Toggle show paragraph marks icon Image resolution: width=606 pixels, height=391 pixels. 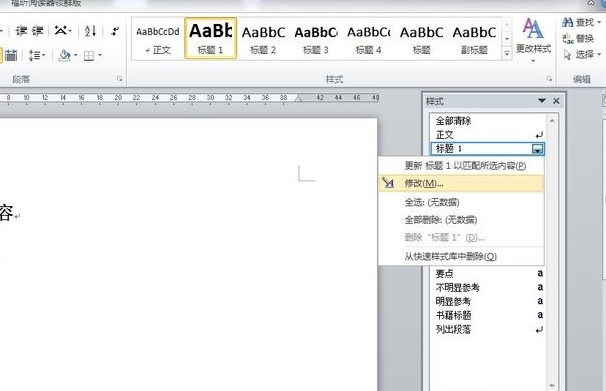coord(115,31)
